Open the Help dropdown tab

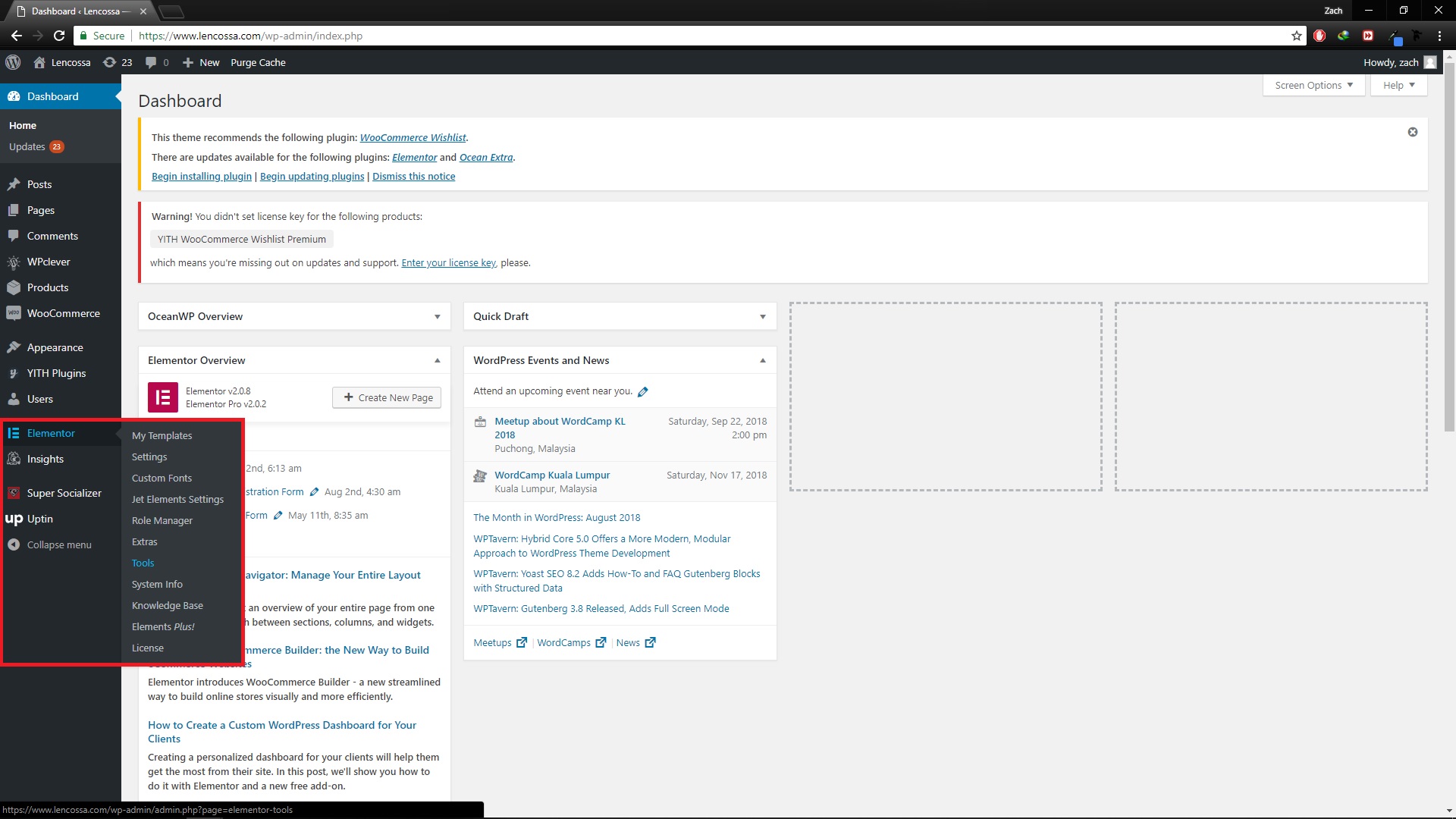[x=1398, y=85]
